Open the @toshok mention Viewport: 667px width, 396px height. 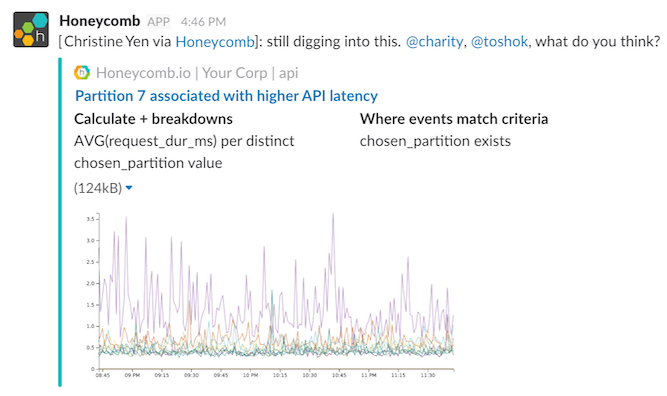(x=499, y=42)
